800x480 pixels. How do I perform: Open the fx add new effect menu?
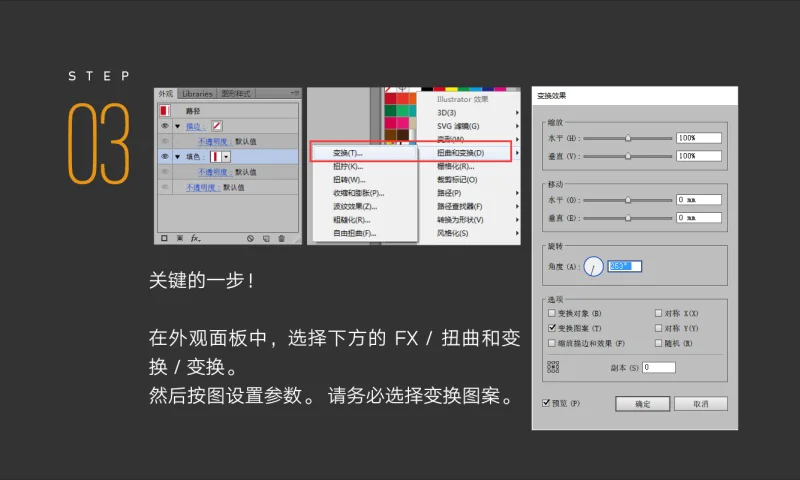pyautogui.click(x=195, y=238)
